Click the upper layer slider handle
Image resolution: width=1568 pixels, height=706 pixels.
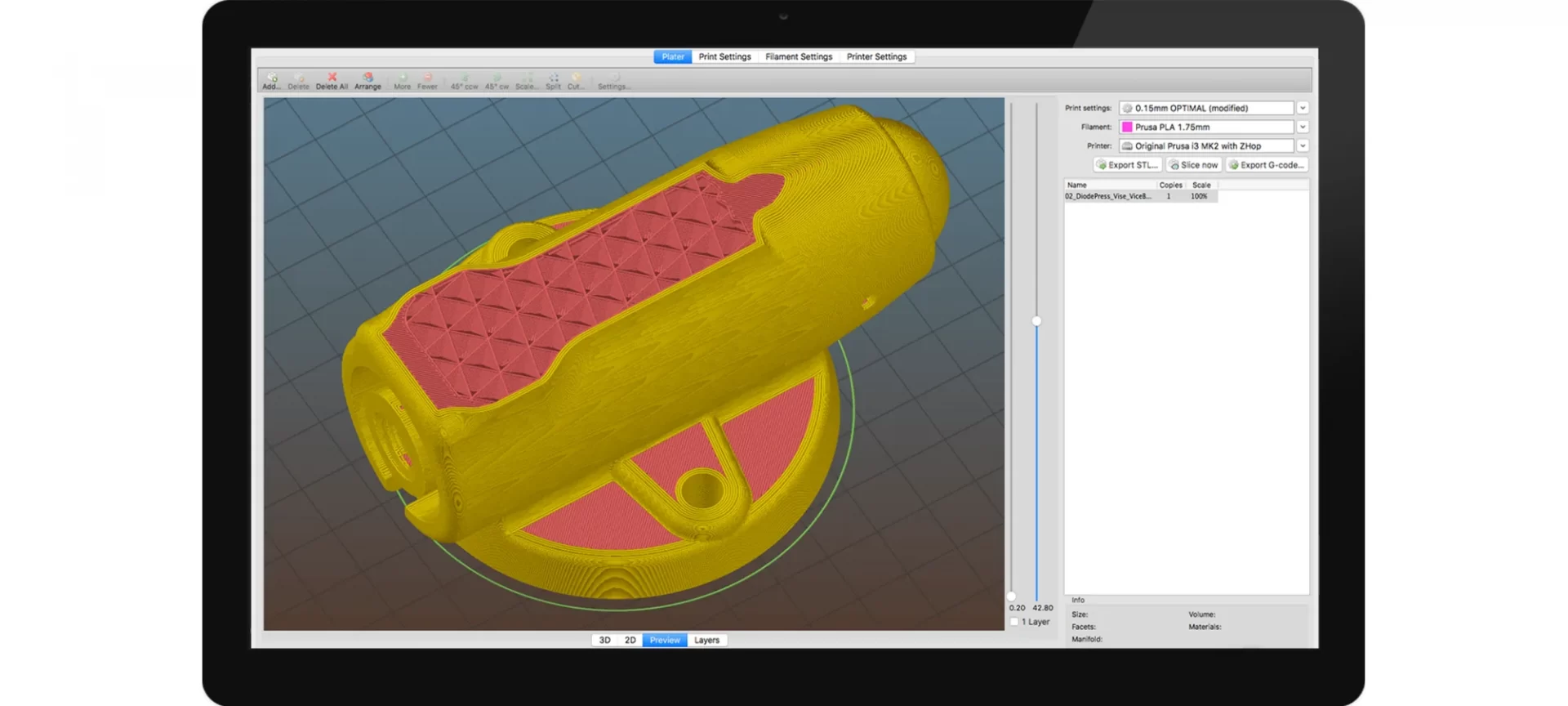[1036, 321]
